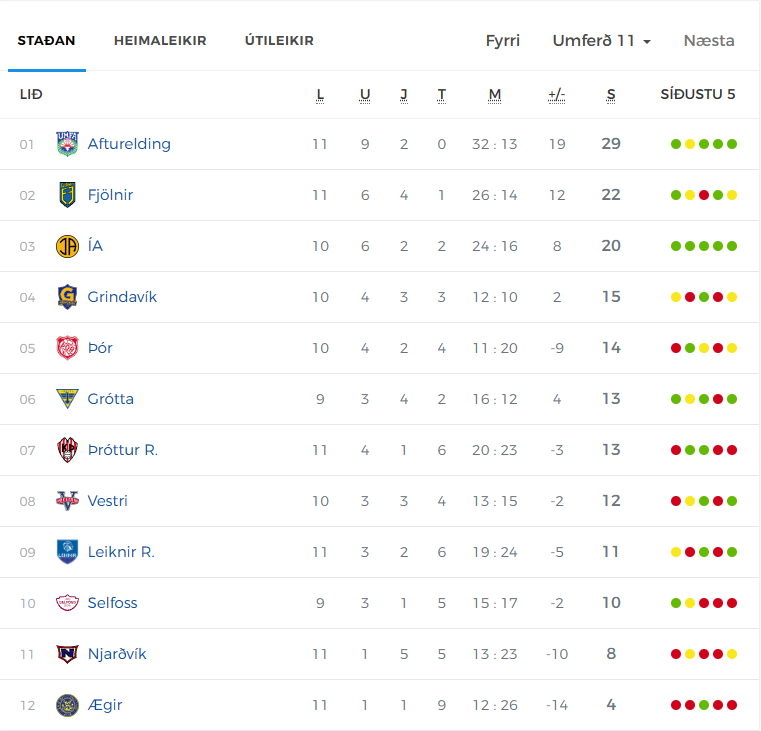Switch to the Heimaleikir tab
761x731 pixels.
[160, 41]
